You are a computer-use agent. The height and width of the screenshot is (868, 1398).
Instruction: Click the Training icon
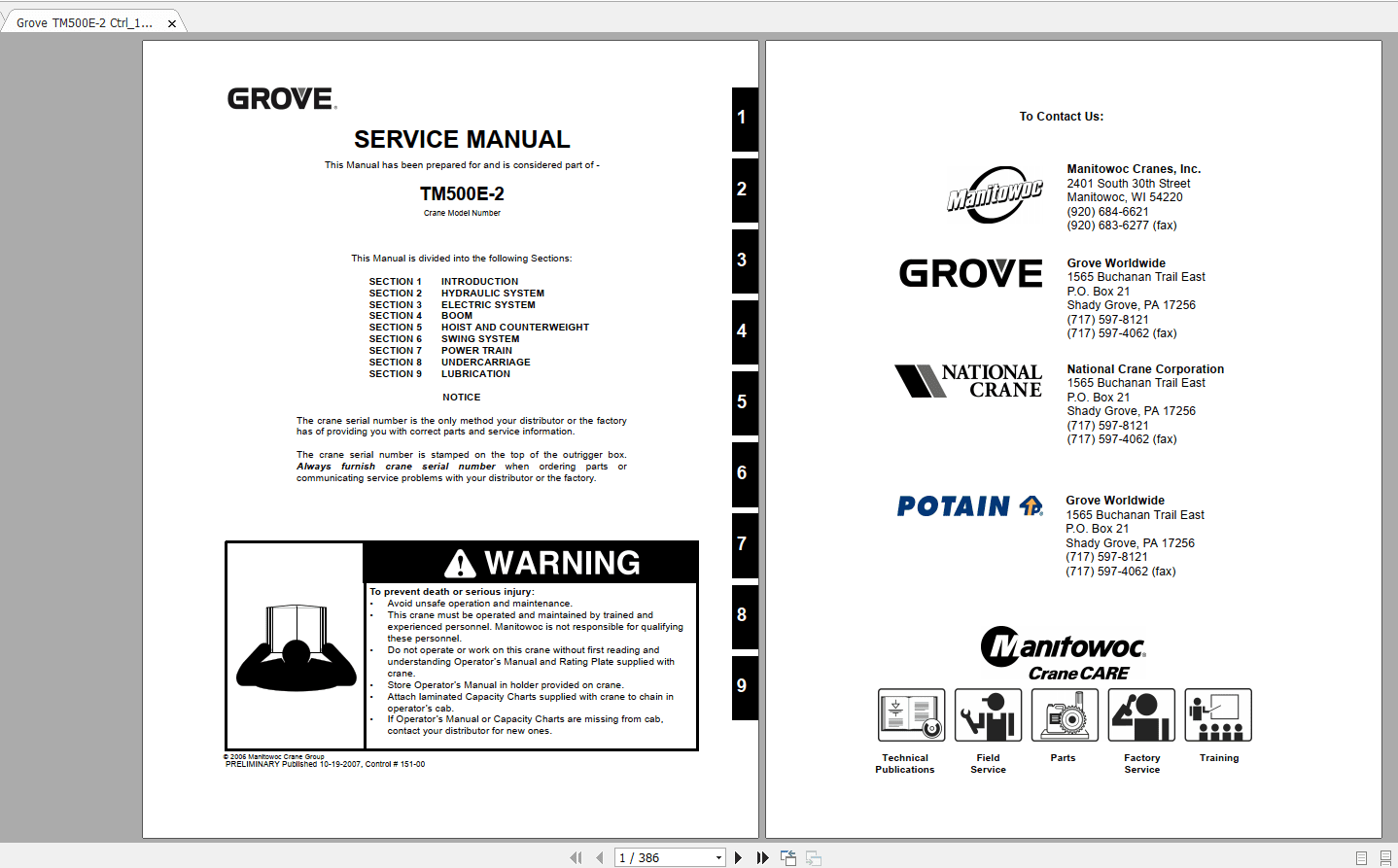[1217, 714]
